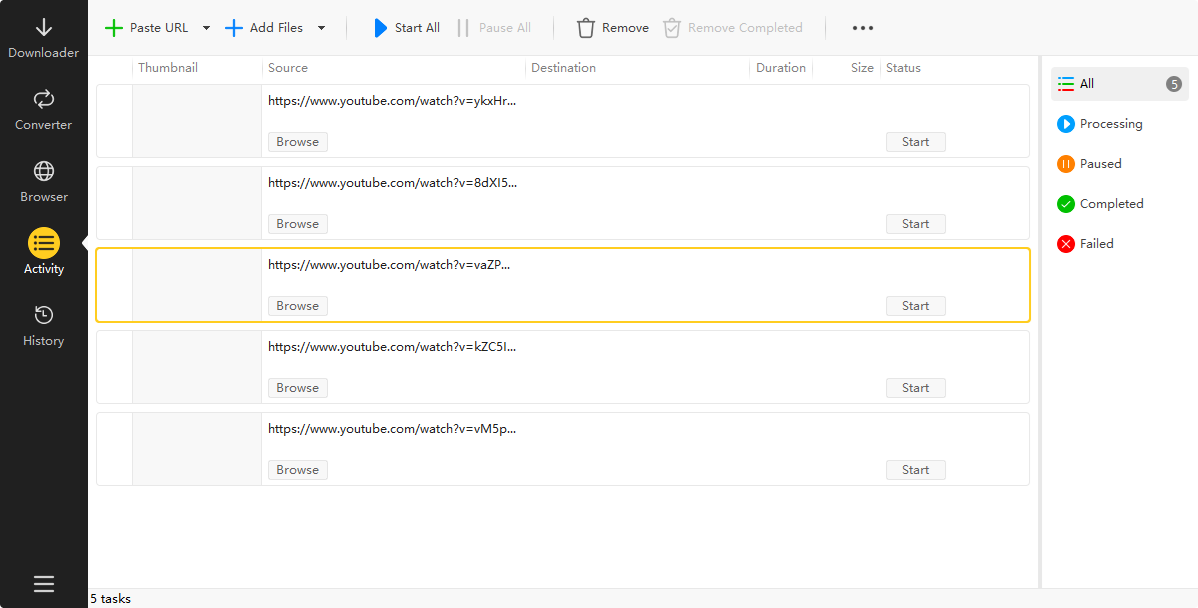Expand the Add Files dropdown arrow
The width and height of the screenshot is (1198, 608).
coord(321,28)
